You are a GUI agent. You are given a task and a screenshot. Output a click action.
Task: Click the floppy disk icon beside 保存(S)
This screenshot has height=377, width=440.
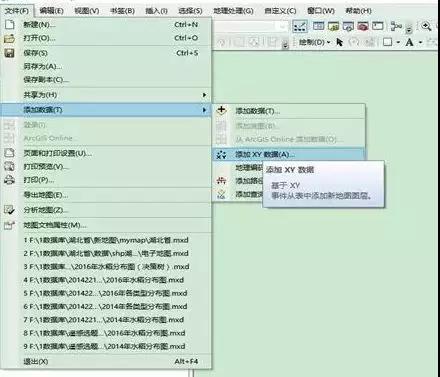point(9,53)
